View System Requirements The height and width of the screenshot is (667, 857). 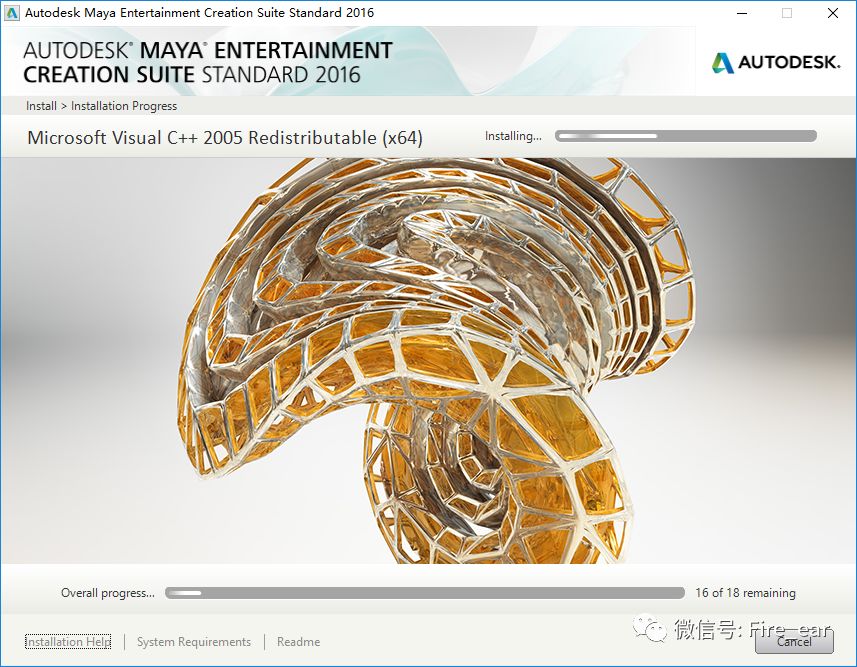pyautogui.click(x=193, y=641)
